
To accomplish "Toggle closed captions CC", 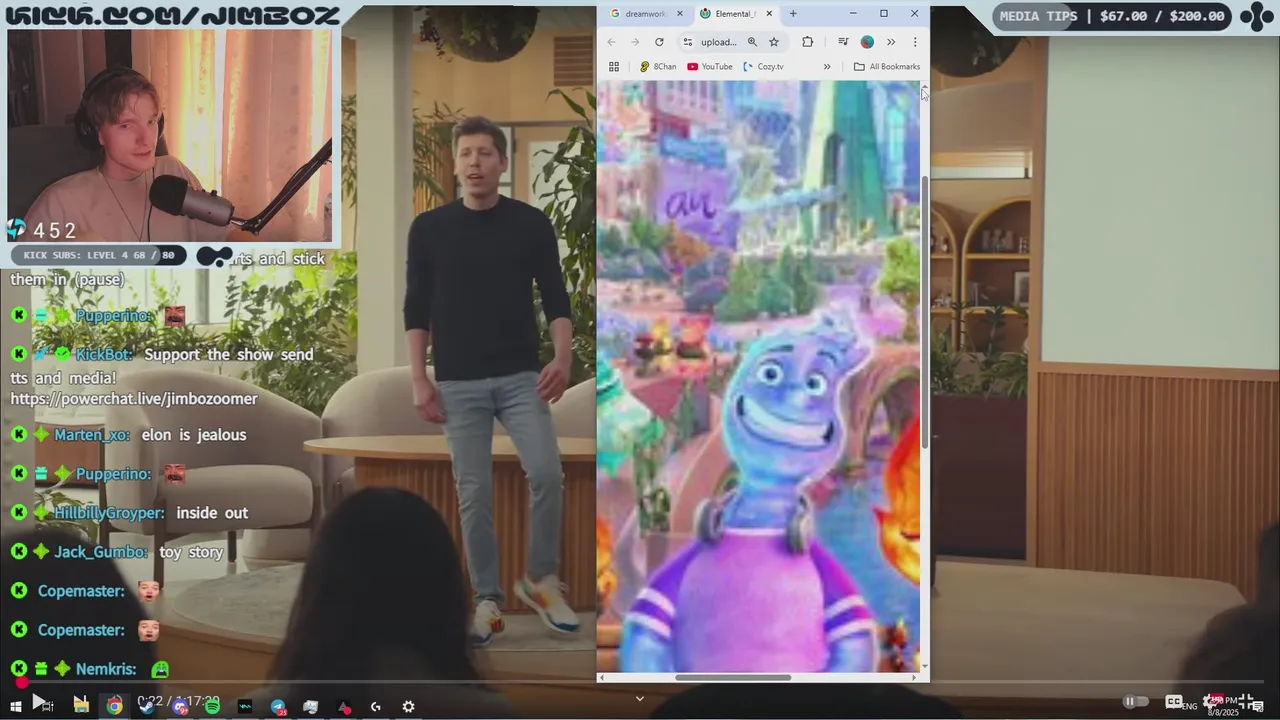I will 1173,702.
